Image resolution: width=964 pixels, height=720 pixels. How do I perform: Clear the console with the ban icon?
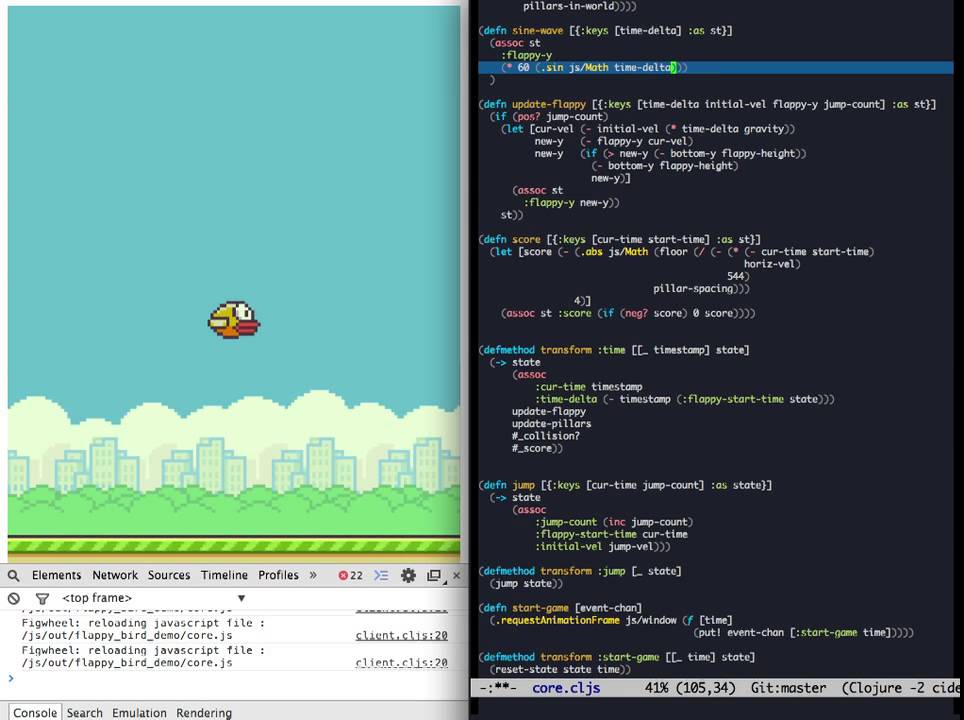[x=14, y=598]
